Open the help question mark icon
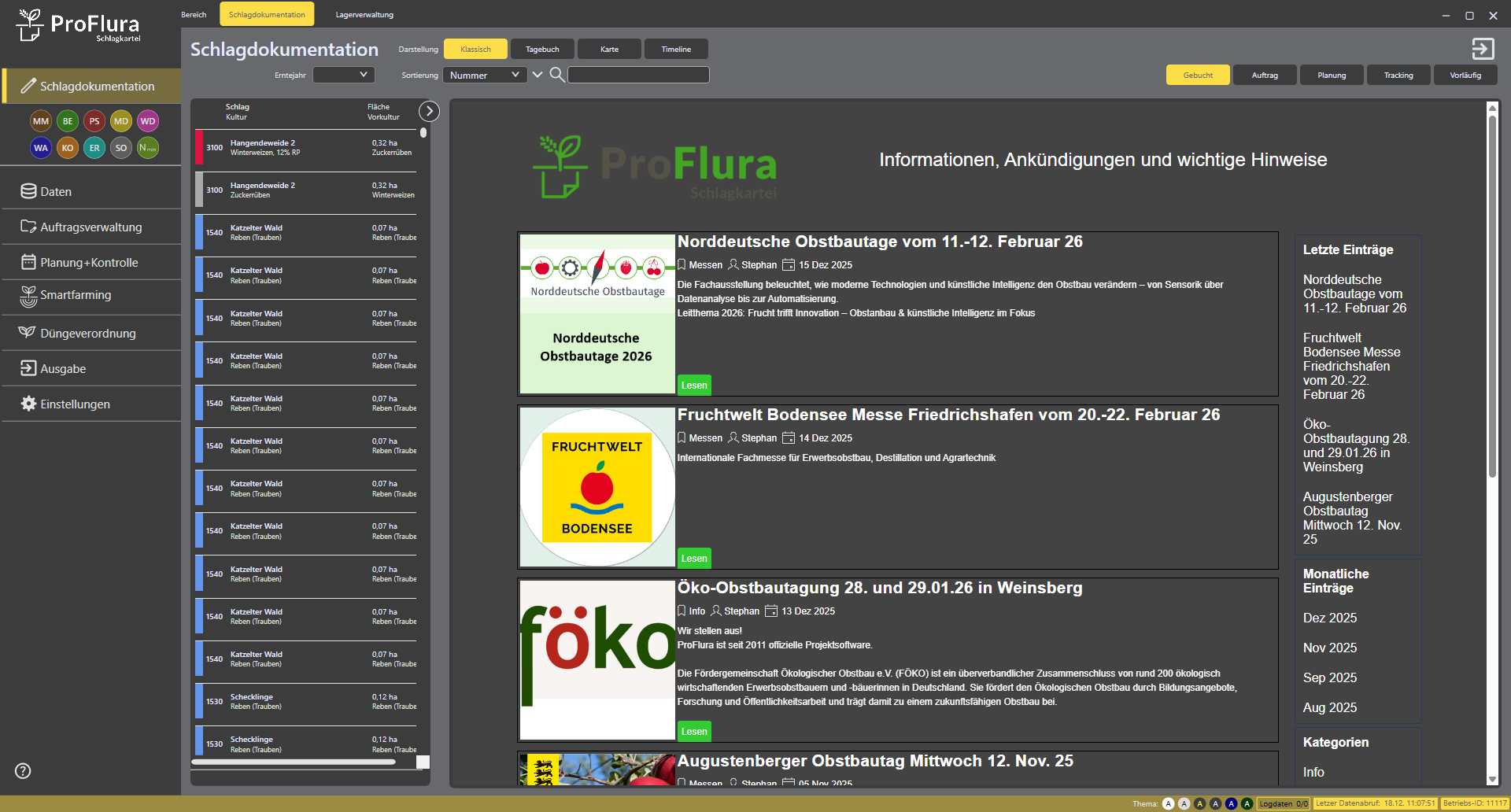The height and width of the screenshot is (812, 1511). (23, 771)
